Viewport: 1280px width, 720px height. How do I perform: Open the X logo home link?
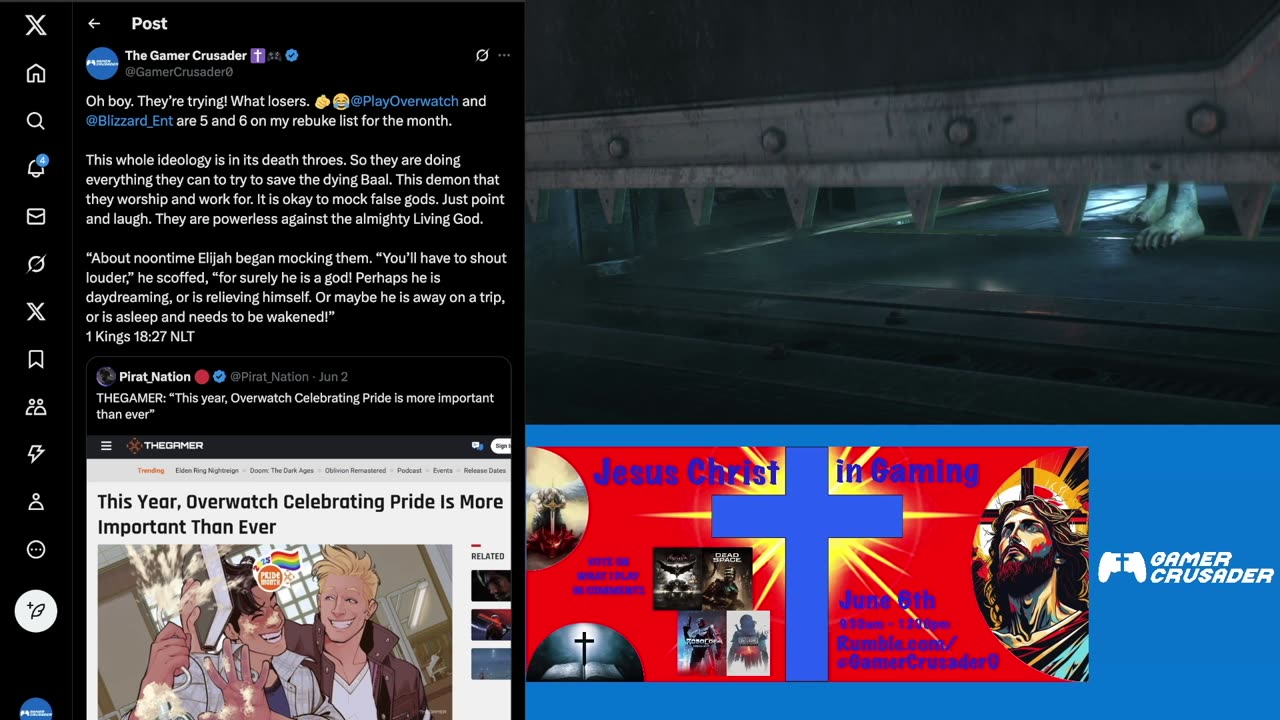(36, 26)
